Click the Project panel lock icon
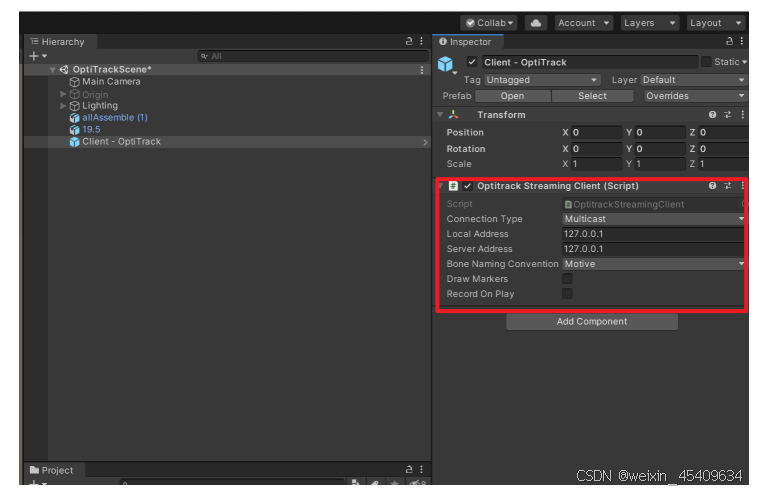This screenshot has height=490, width=757. pyautogui.click(x=409, y=469)
